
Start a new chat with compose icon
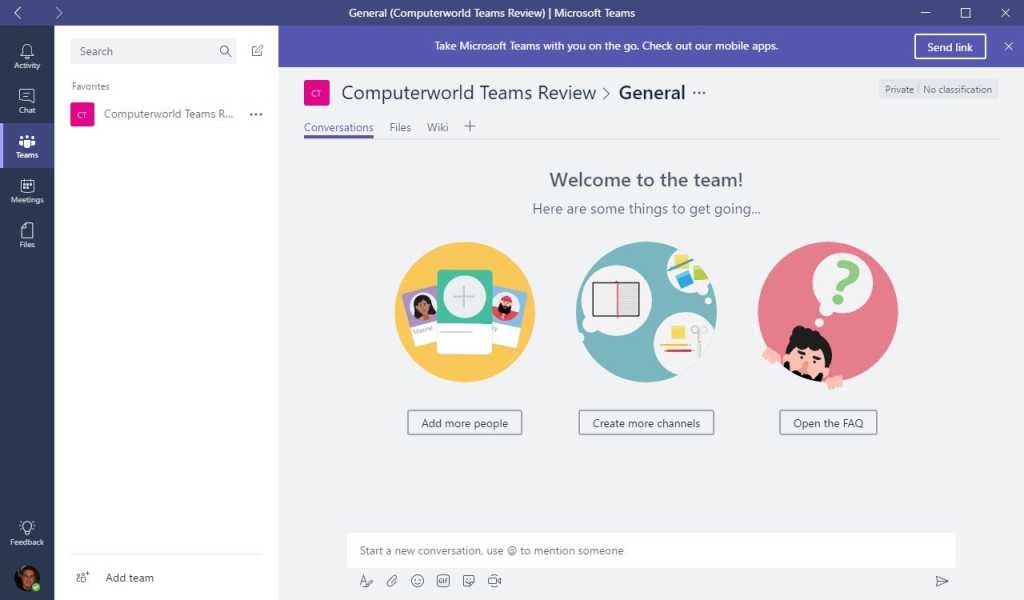click(x=257, y=51)
